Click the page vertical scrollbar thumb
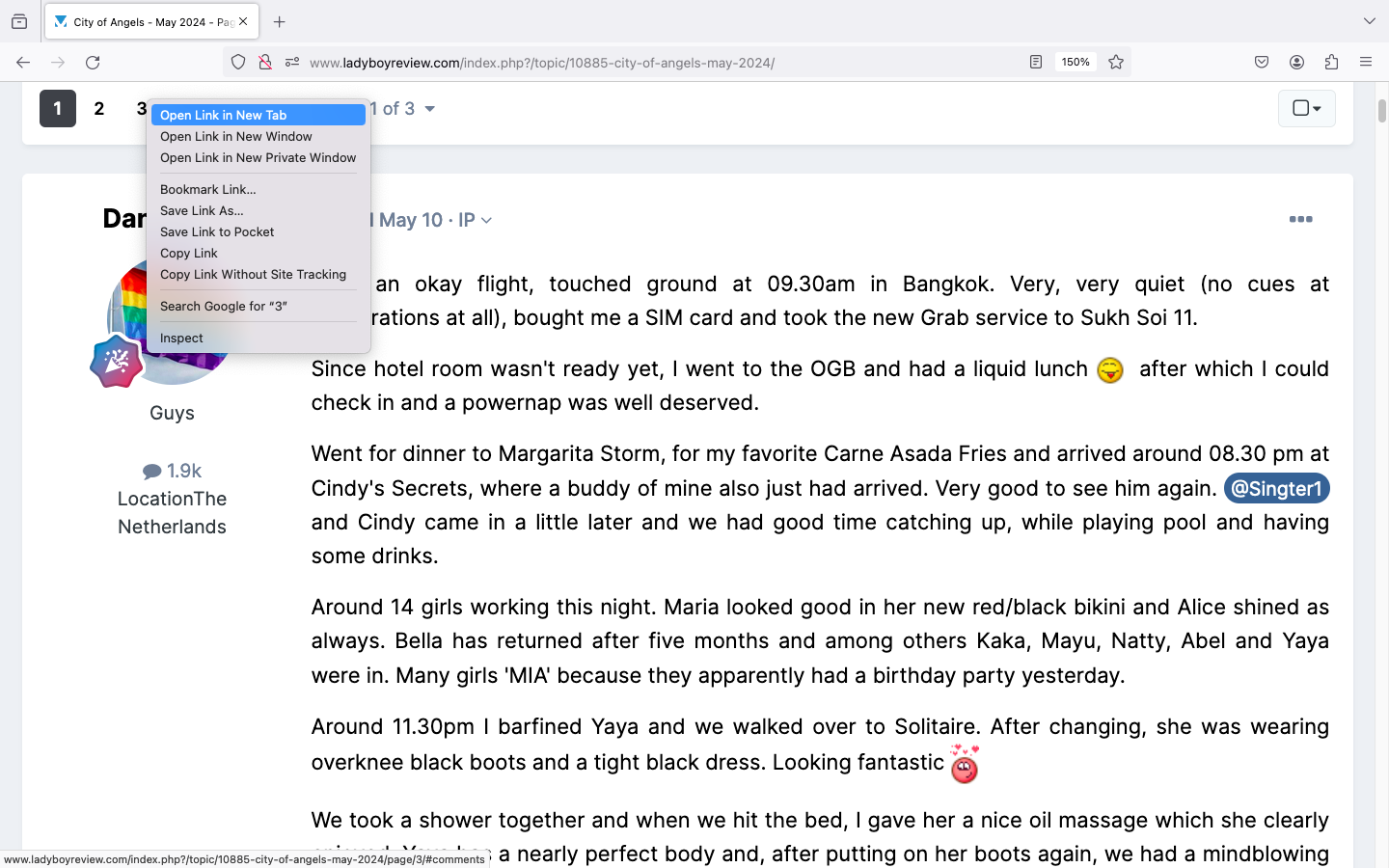Image resolution: width=1389 pixels, height=868 pixels. click(x=1381, y=110)
